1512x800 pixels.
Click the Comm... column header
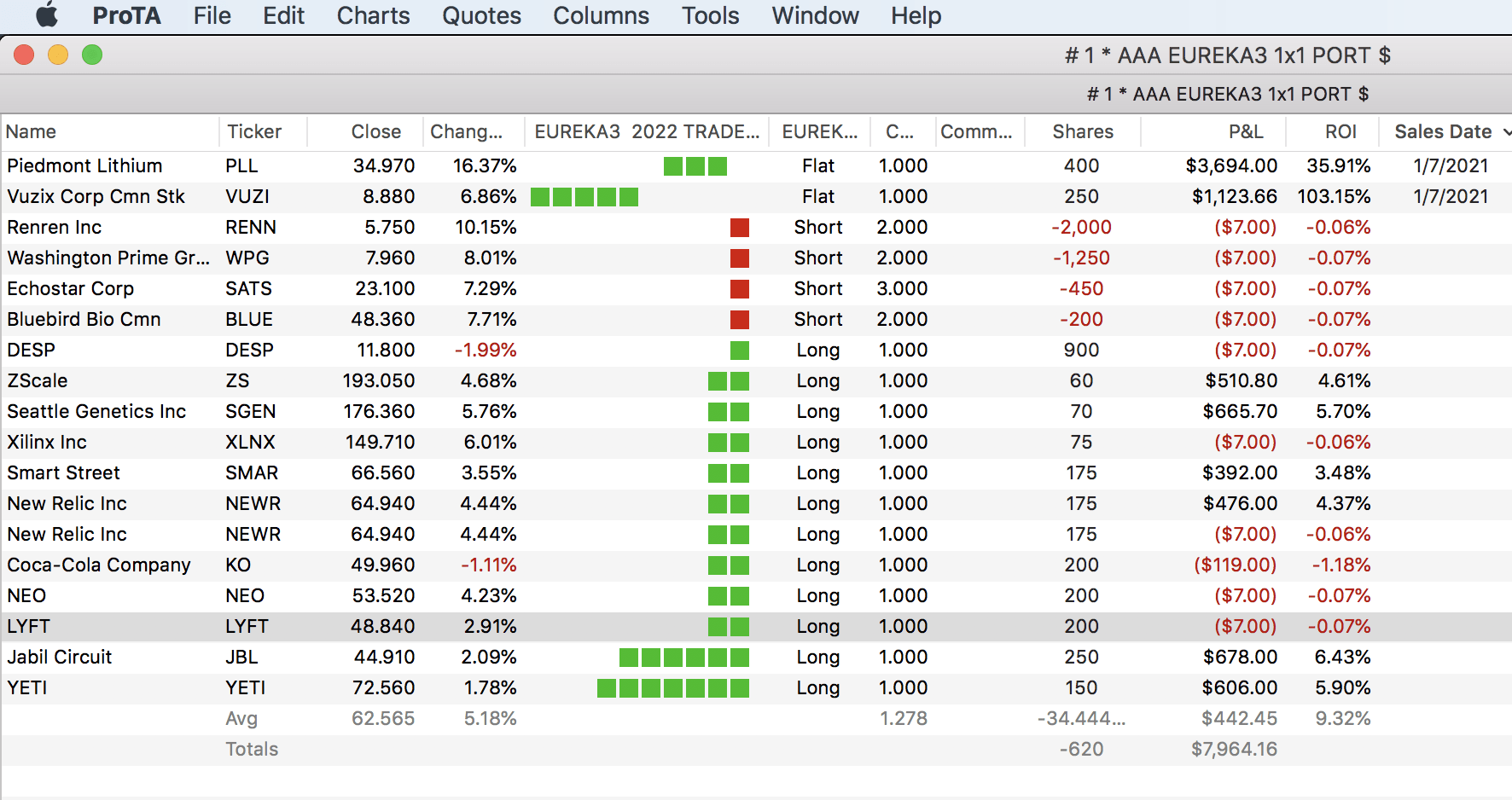[x=980, y=132]
